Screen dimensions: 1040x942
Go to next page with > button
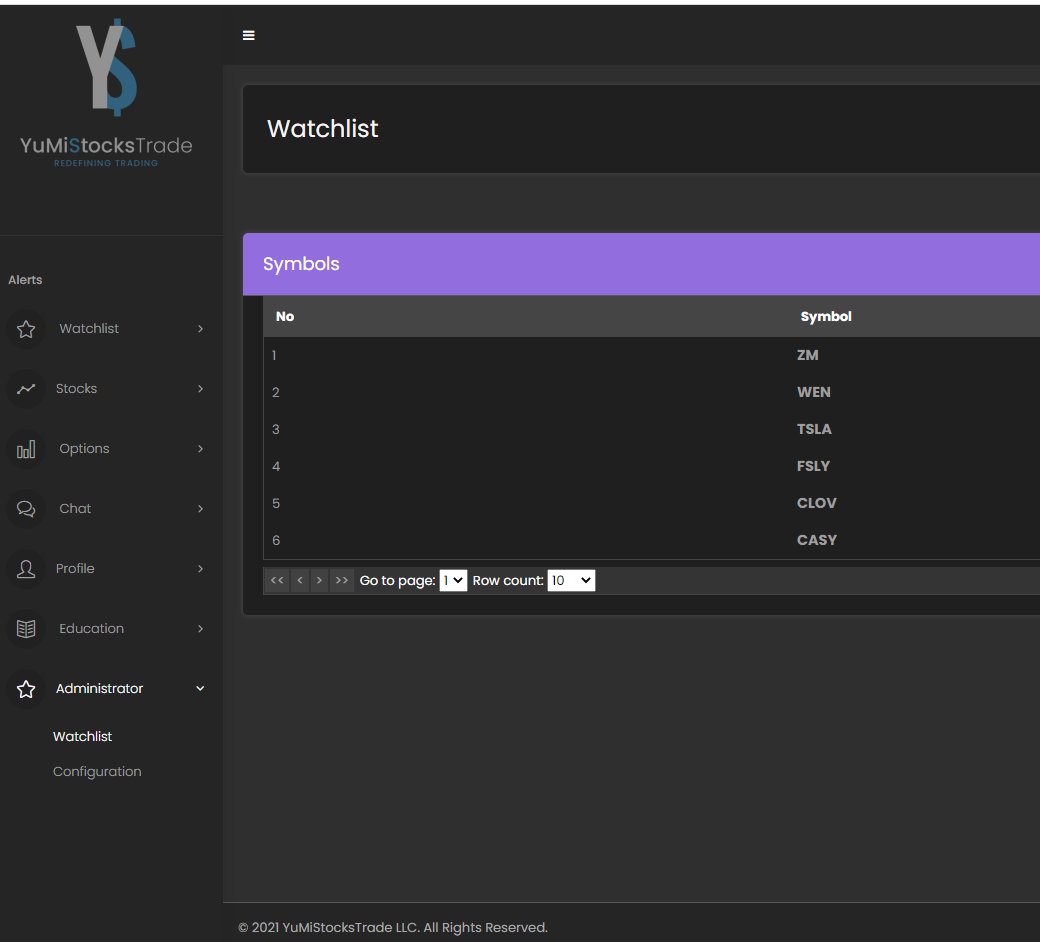[x=319, y=580]
